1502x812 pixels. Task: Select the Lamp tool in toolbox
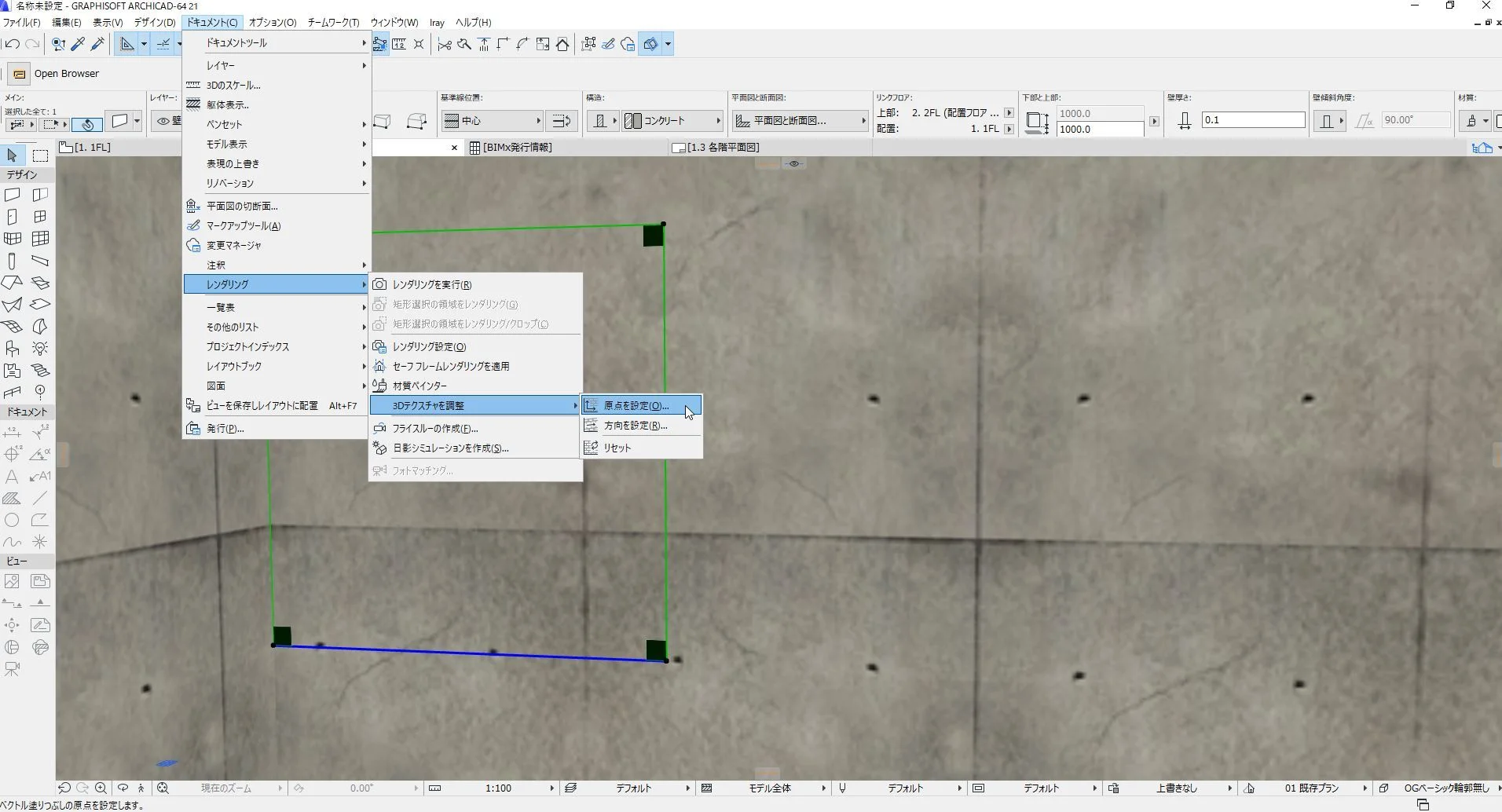(40, 349)
